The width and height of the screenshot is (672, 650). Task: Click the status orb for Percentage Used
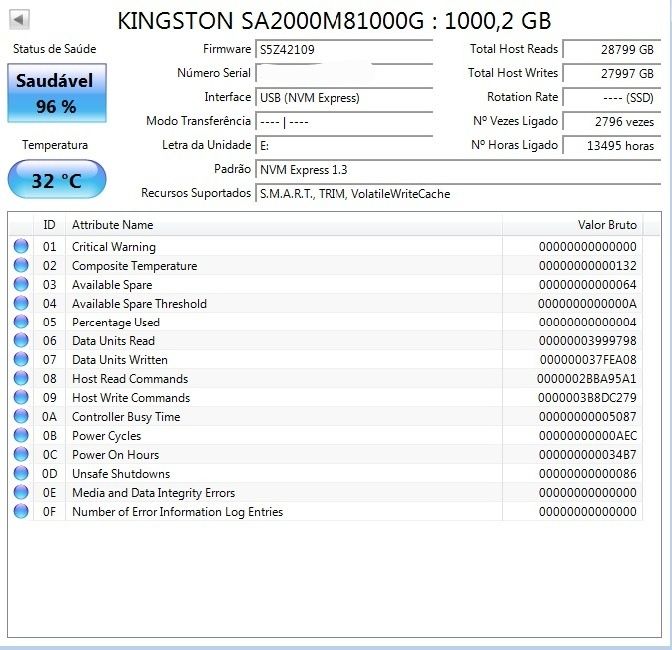point(21,322)
